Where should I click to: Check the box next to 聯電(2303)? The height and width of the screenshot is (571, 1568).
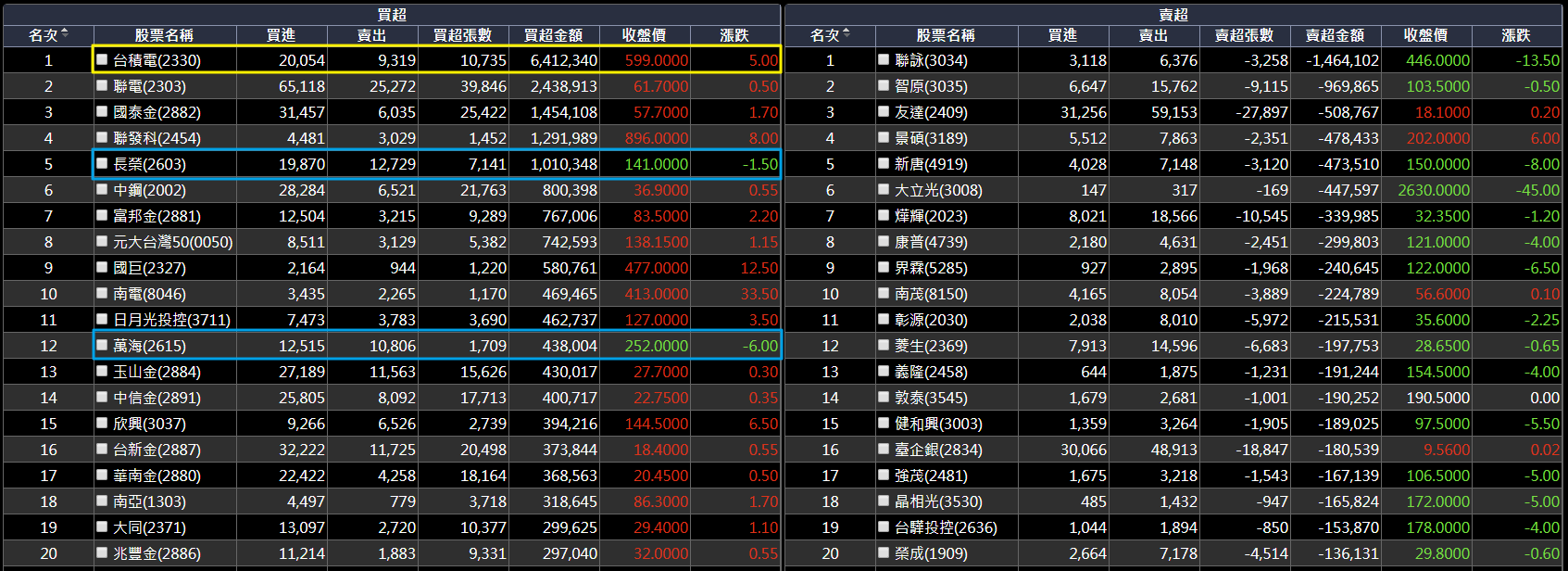coord(103,85)
